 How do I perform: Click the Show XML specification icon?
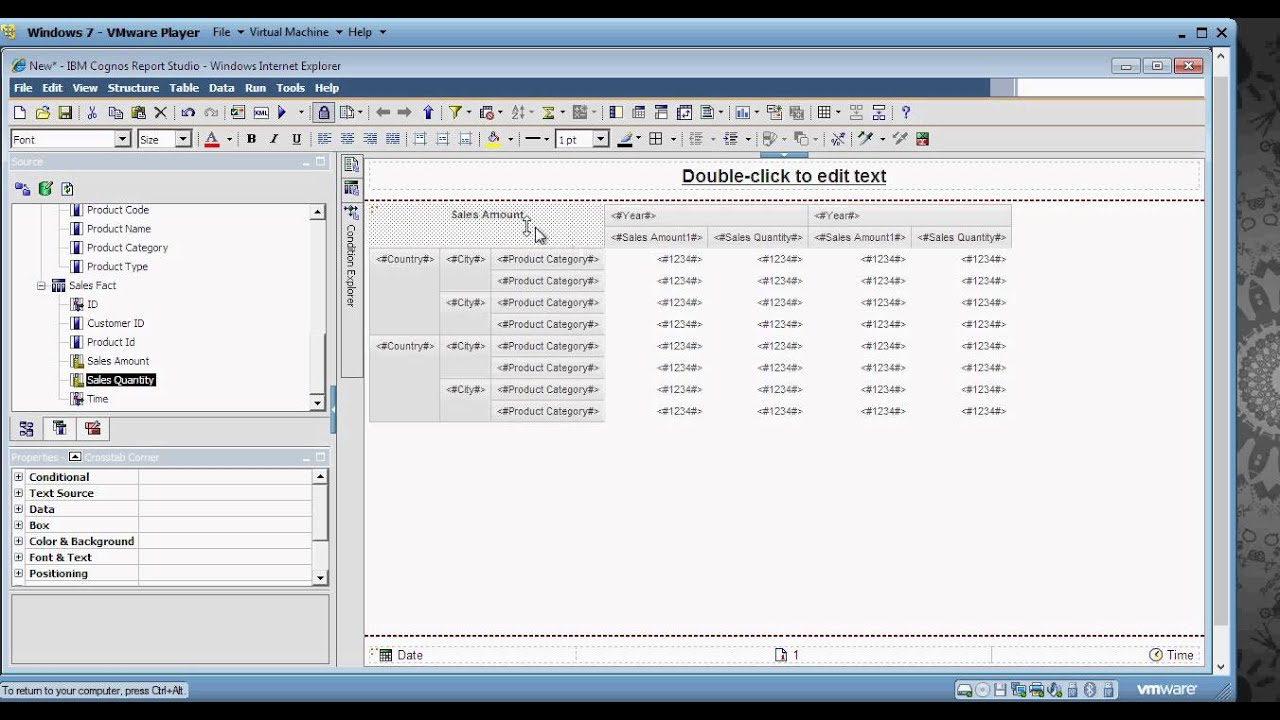(x=261, y=113)
